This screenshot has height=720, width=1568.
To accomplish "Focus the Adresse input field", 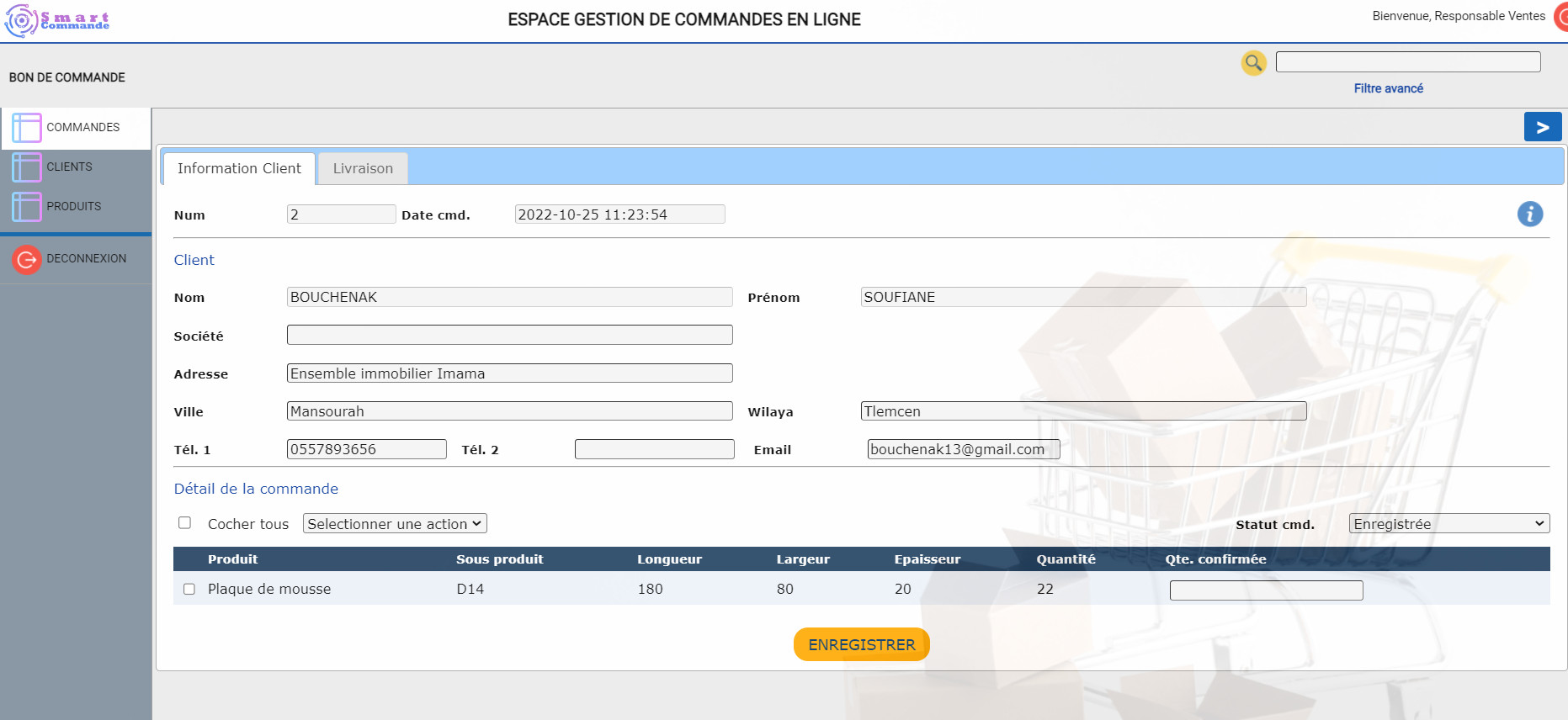I will click(x=509, y=373).
